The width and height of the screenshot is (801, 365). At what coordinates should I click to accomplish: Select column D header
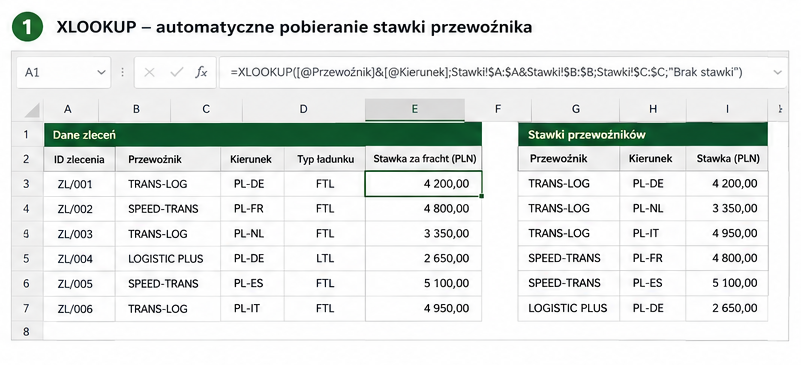pyautogui.click(x=303, y=109)
